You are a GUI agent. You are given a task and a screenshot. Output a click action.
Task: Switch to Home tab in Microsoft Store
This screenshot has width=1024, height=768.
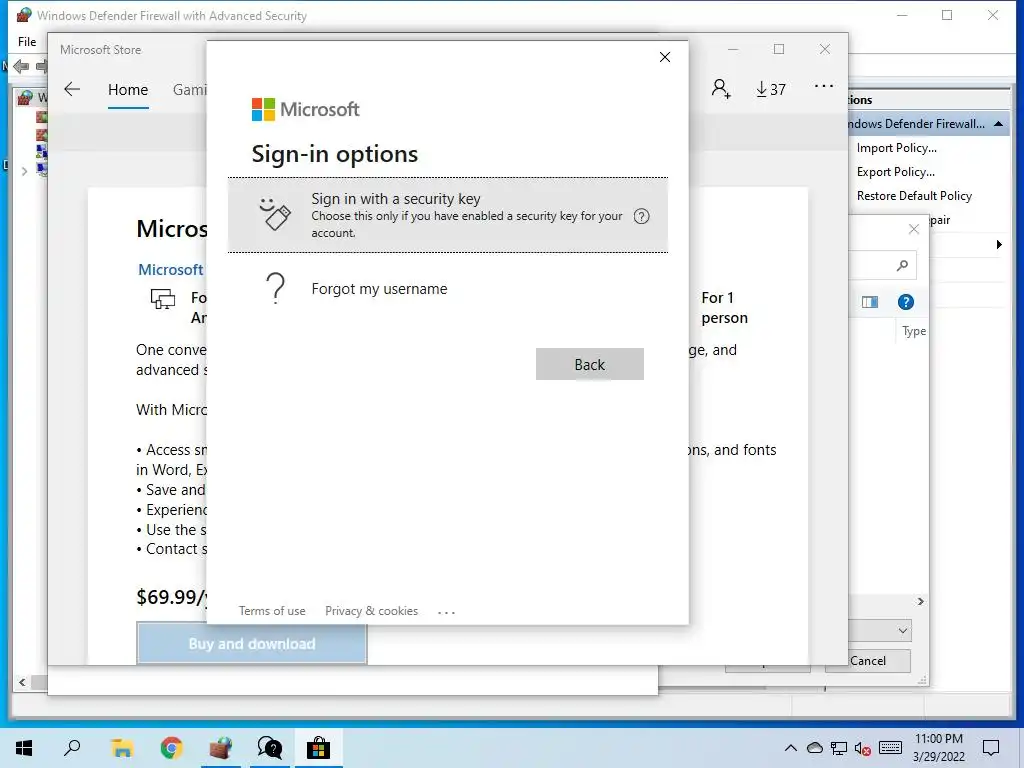(x=128, y=89)
